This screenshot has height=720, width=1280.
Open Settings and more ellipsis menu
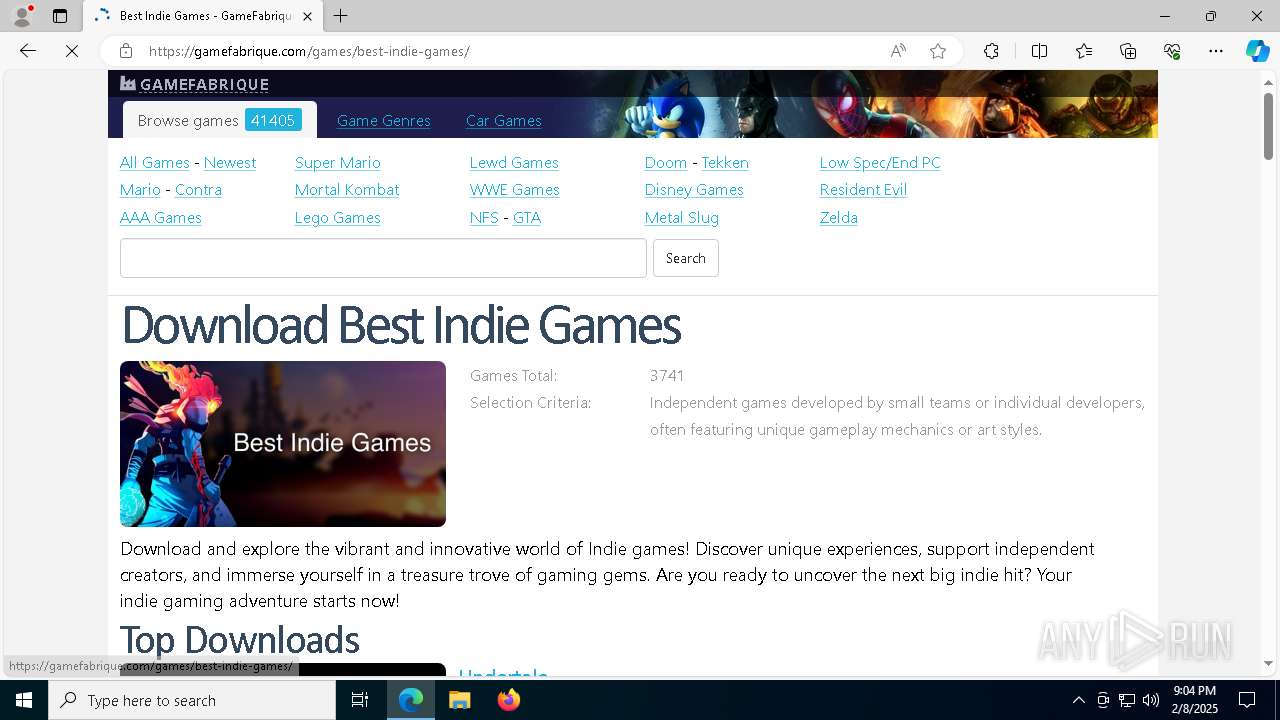(x=1216, y=51)
